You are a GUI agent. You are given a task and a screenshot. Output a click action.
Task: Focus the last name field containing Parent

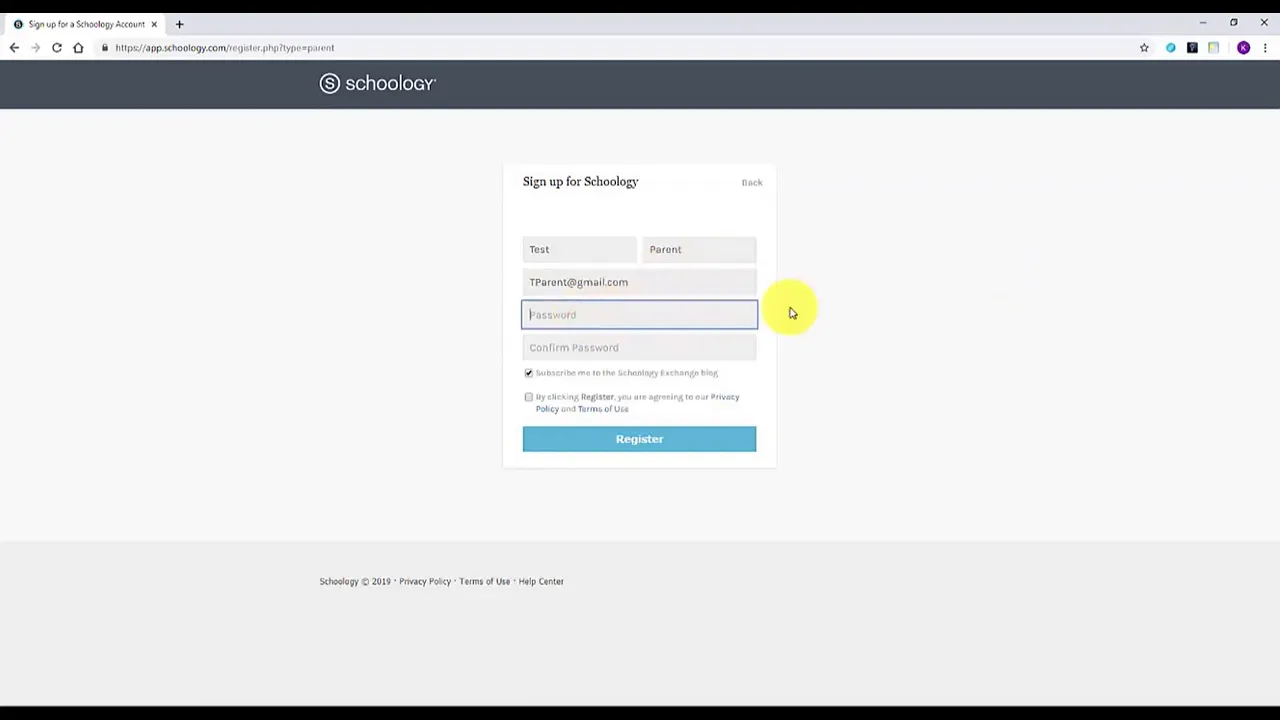tap(700, 249)
